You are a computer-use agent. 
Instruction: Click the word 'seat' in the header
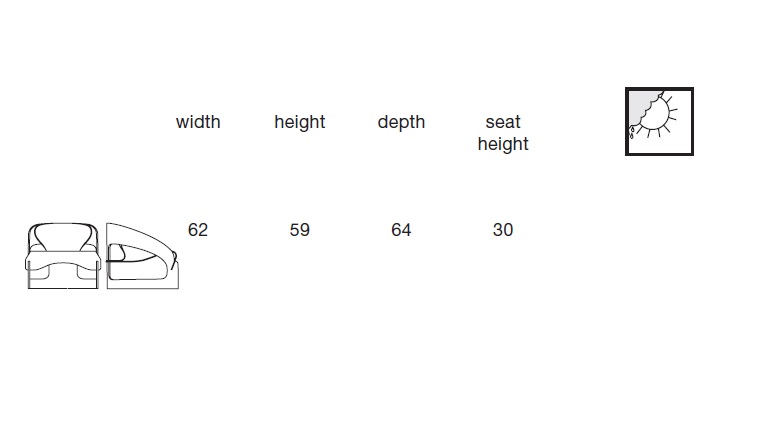coord(503,122)
